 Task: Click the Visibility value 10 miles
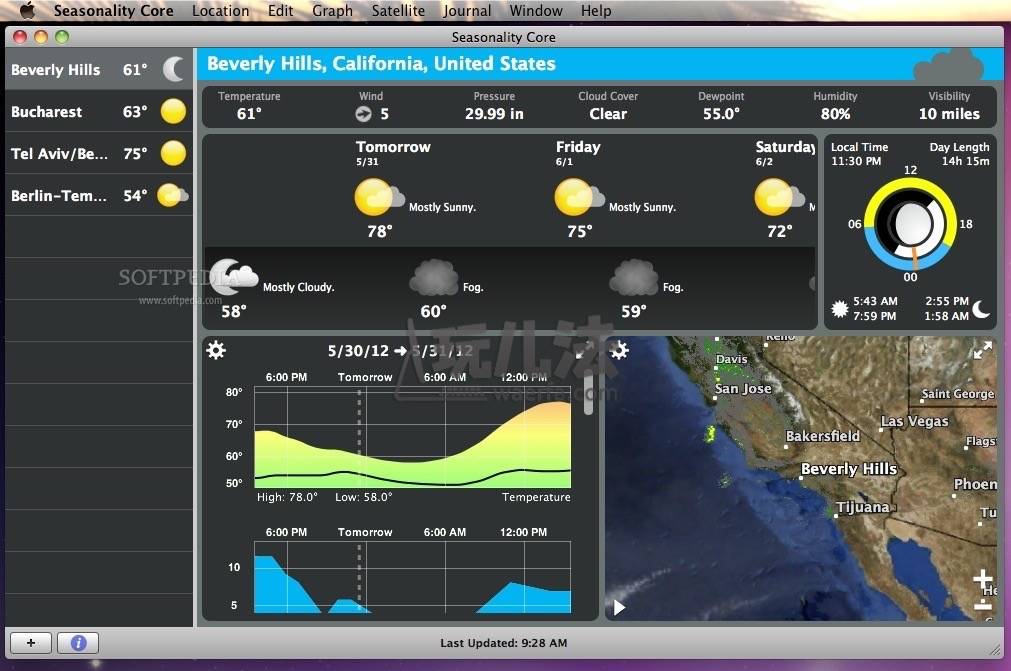pyautogui.click(x=949, y=114)
